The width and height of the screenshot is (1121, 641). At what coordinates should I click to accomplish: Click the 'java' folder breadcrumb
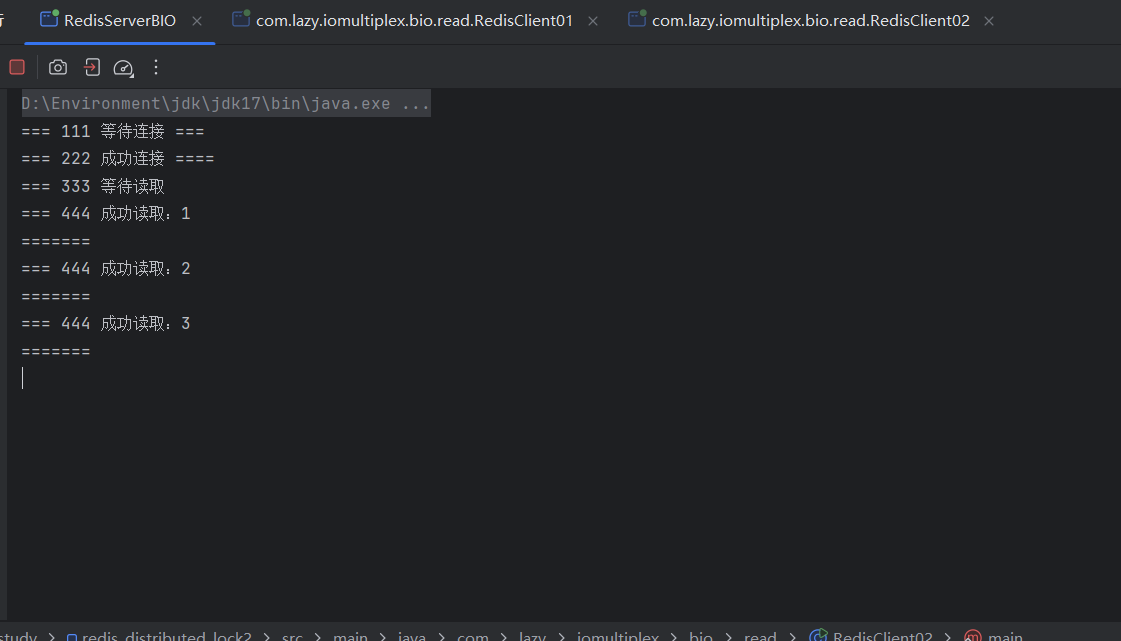[x=412, y=636]
